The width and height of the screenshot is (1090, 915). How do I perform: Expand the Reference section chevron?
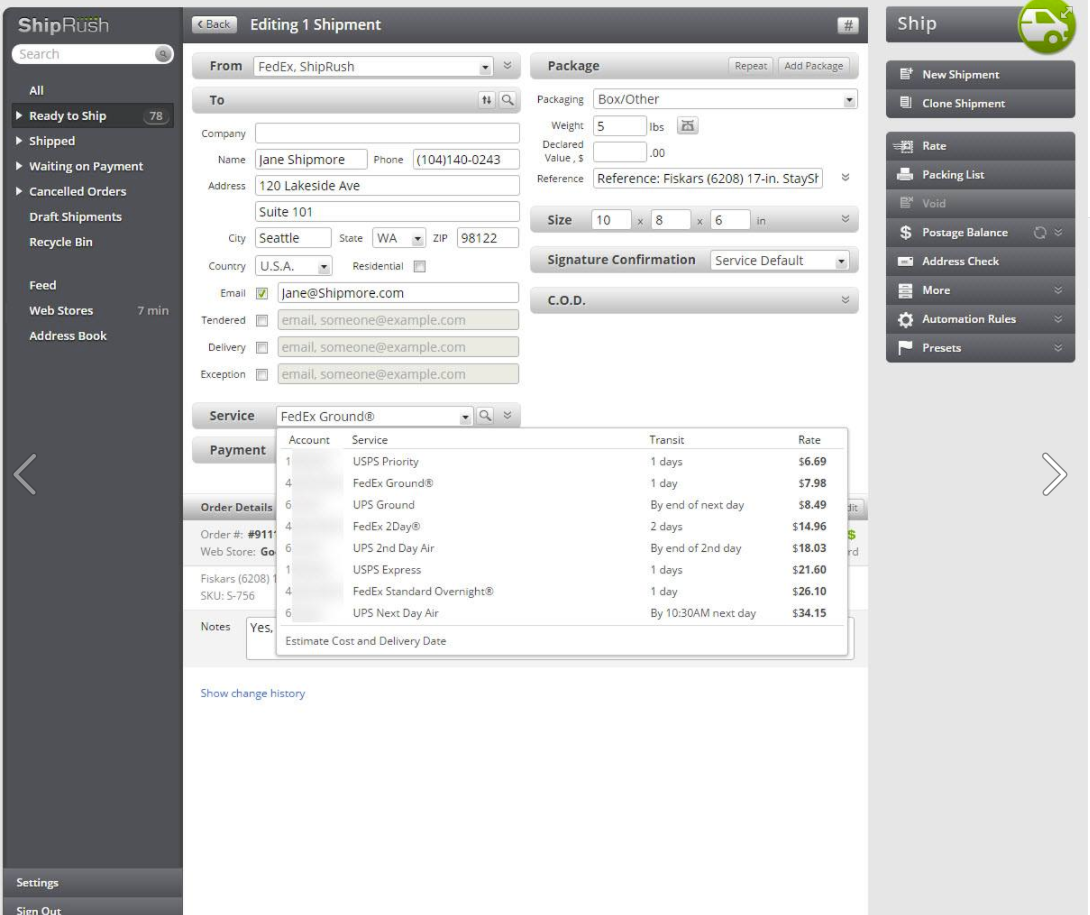tap(845, 178)
